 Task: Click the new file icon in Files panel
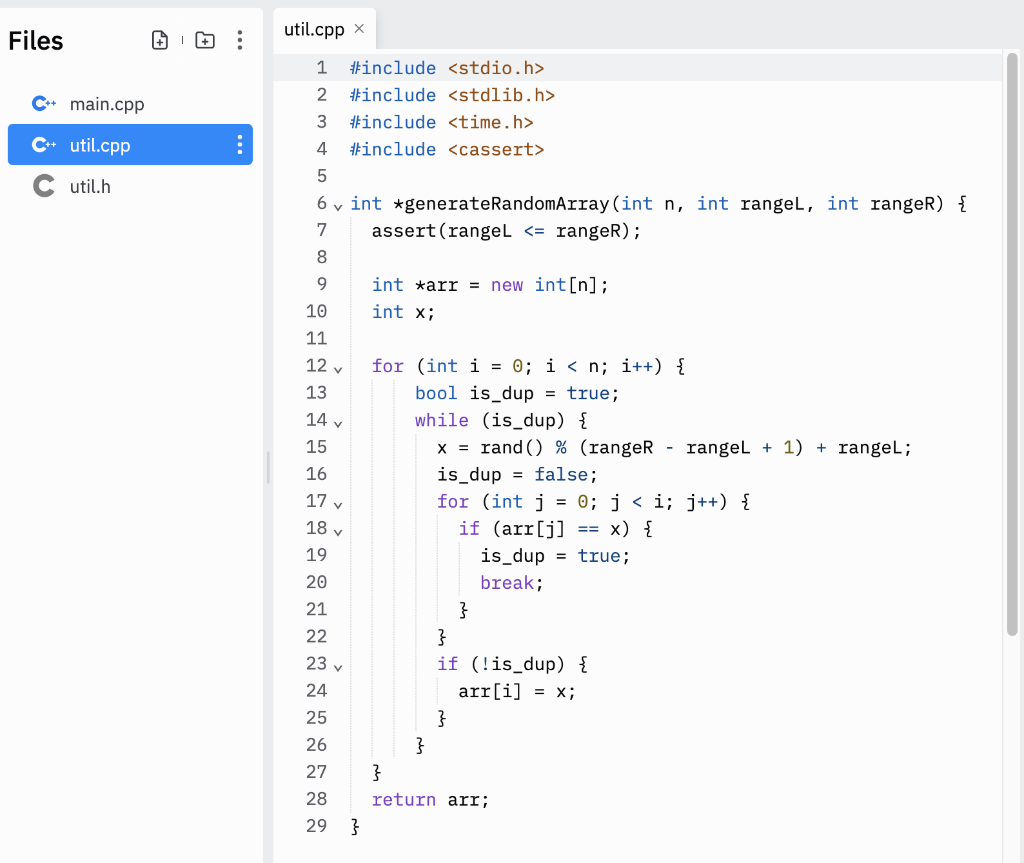160,40
